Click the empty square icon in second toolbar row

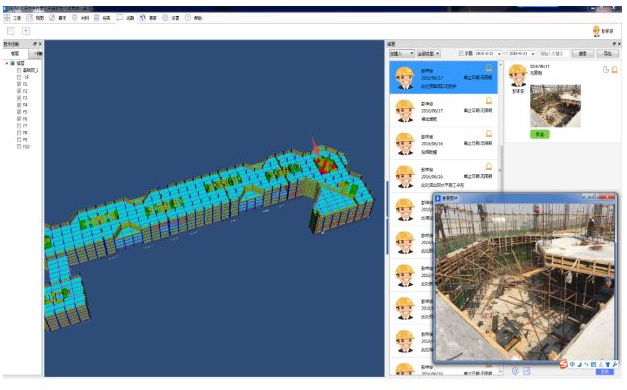tap(11, 31)
